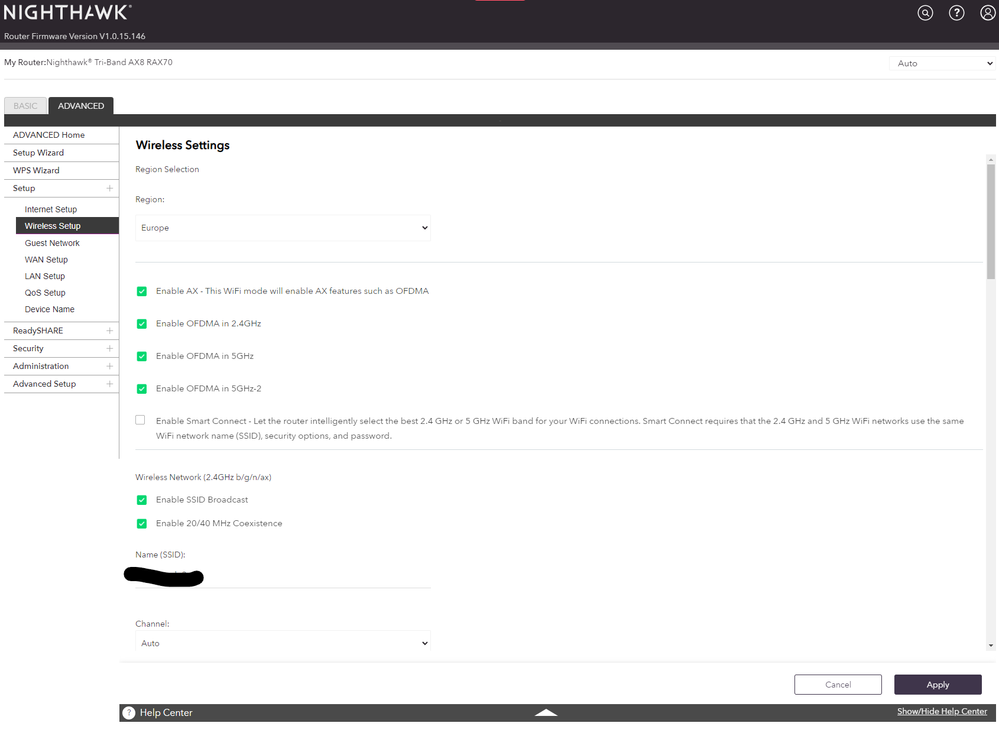The height and width of the screenshot is (729, 999).
Task: Switch to the BASIC tab
Action: [x=25, y=106]
